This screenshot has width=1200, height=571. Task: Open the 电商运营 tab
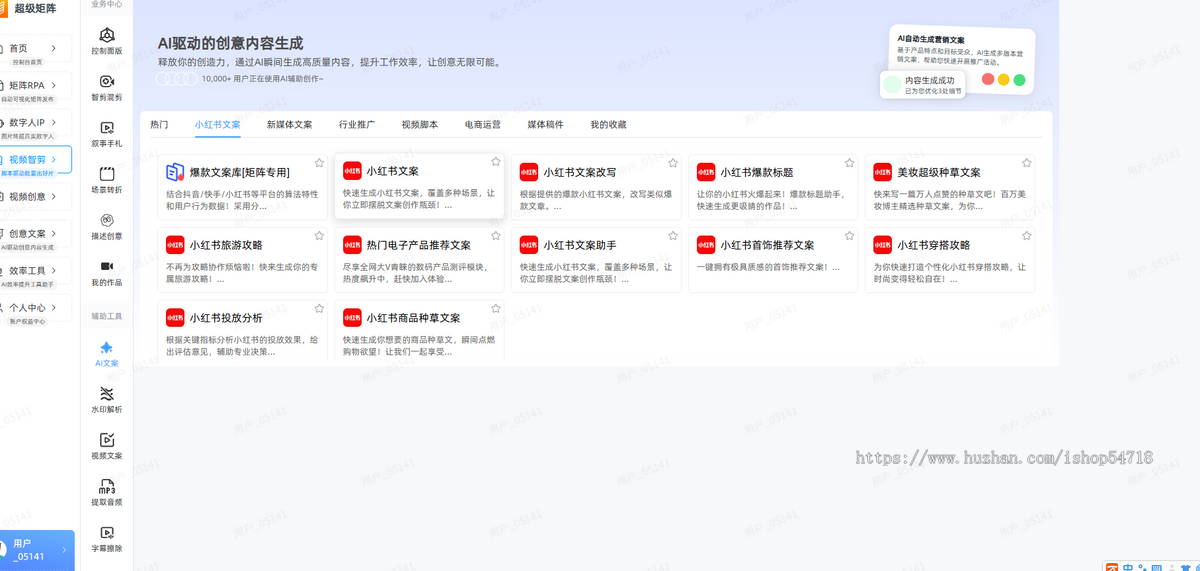pos(483,125)
